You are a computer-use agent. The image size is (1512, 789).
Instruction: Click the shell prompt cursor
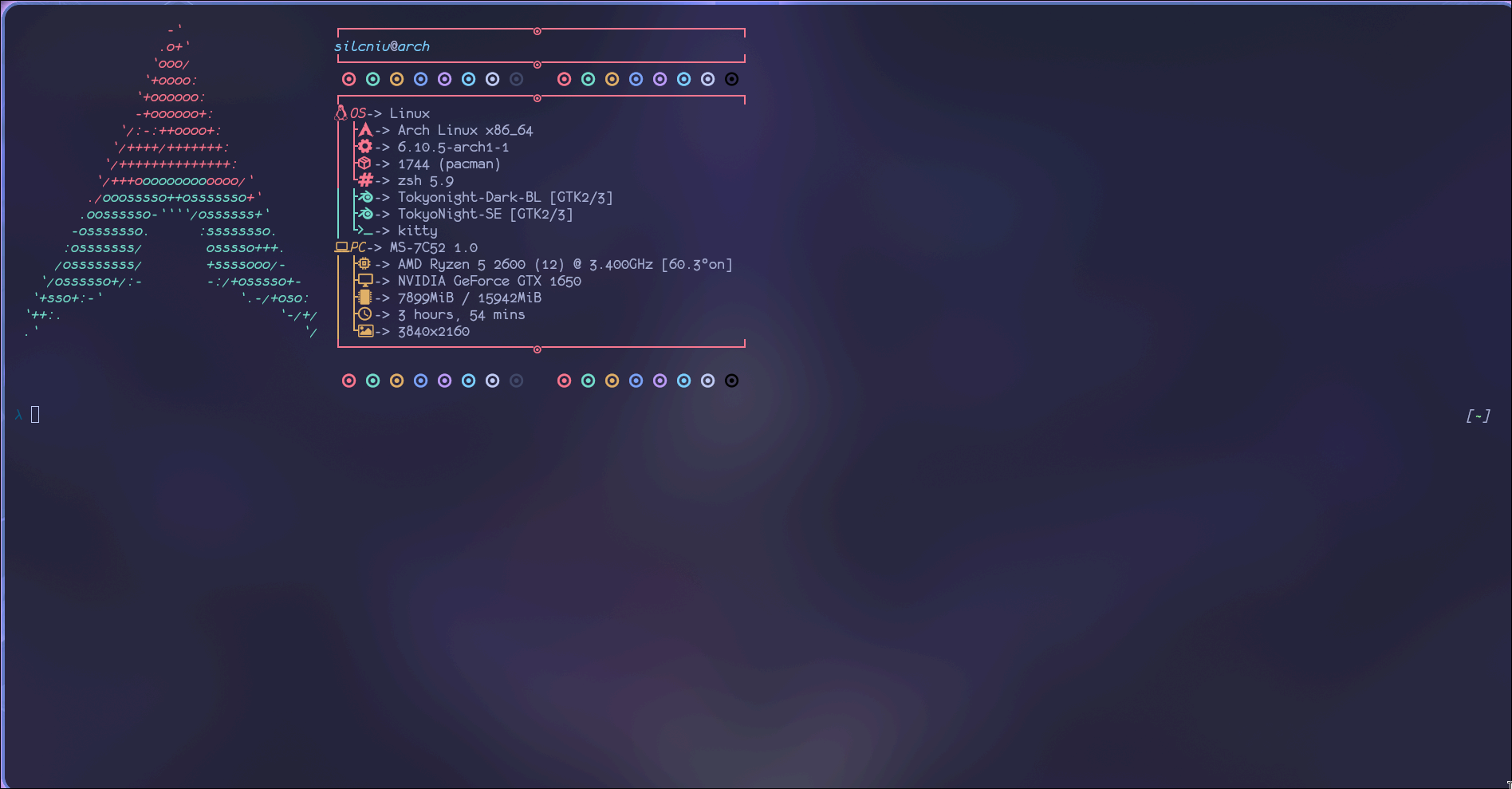(x=35, y=414)
